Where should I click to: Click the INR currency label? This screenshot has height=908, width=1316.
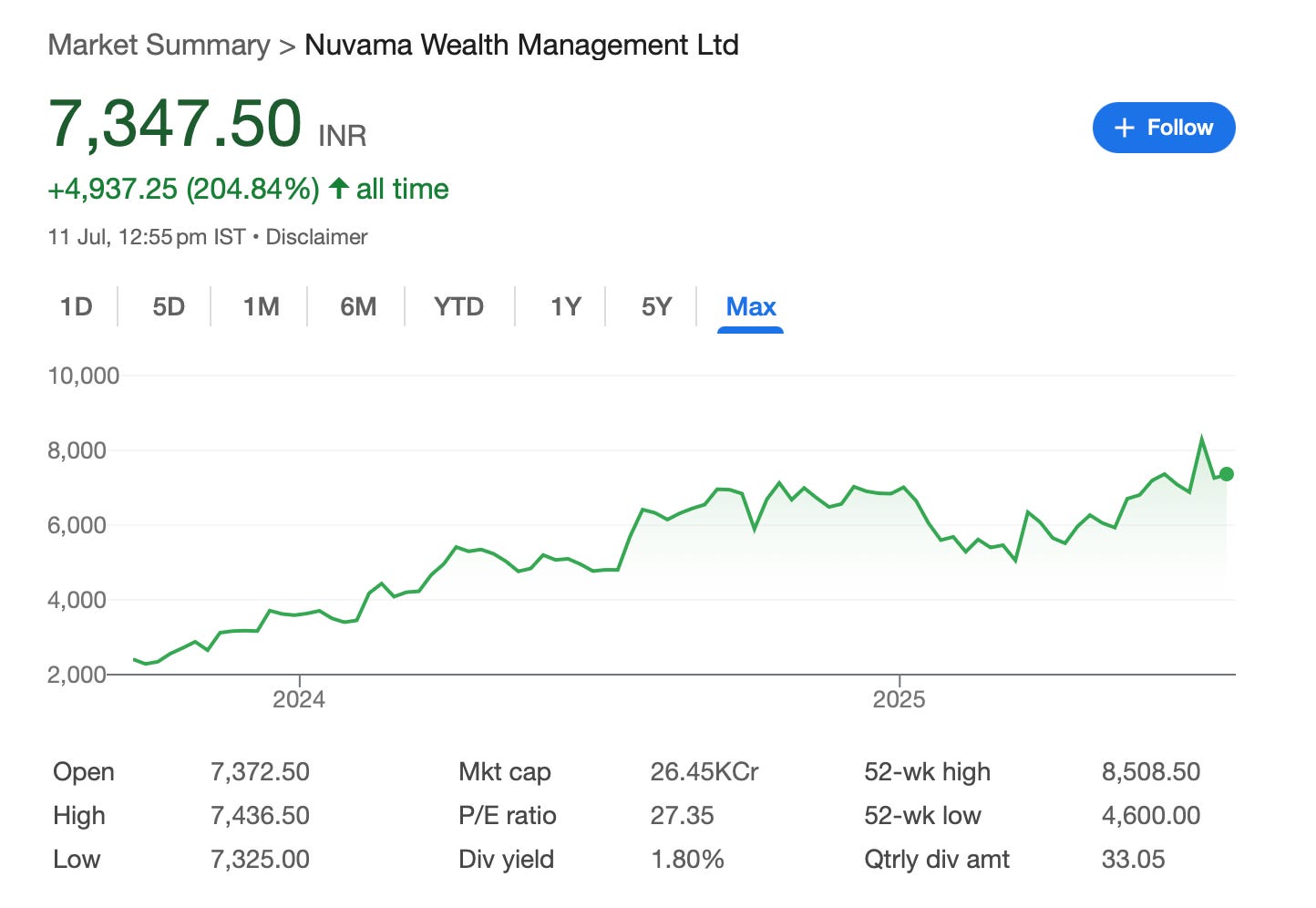(343, 136)
